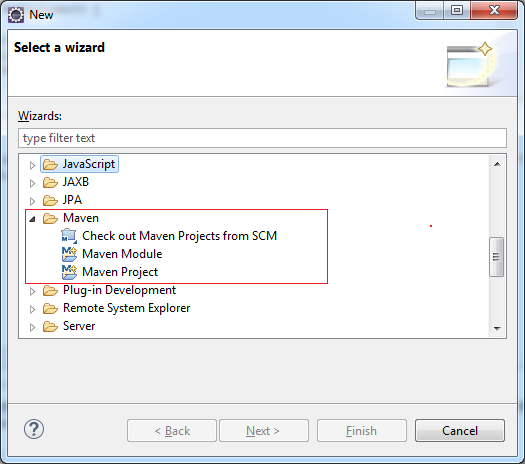The height and width of the screenshot is (464, 525).
Task: Expand the JPA tree node
Action: pyautogui.click(x=32, y=201)
